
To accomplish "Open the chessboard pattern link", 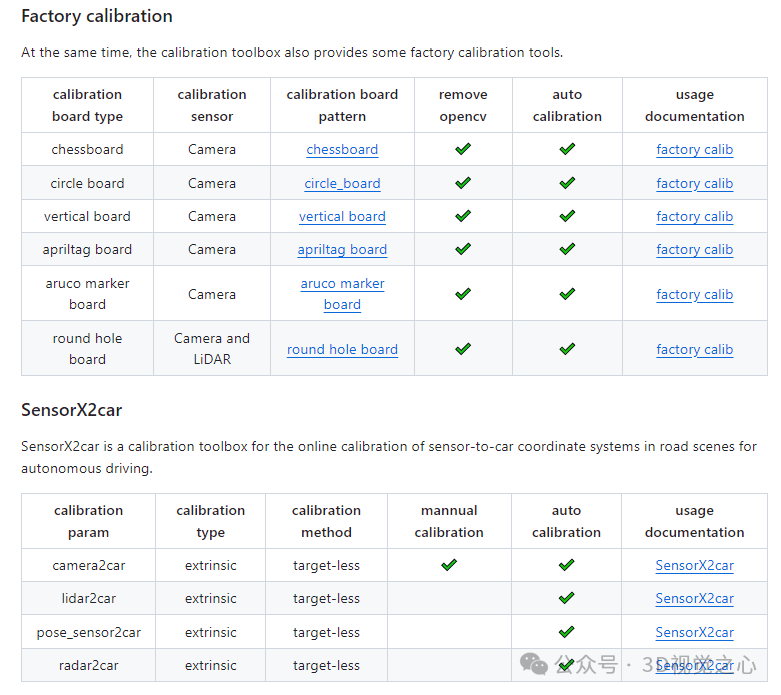I will pos(342,150).
